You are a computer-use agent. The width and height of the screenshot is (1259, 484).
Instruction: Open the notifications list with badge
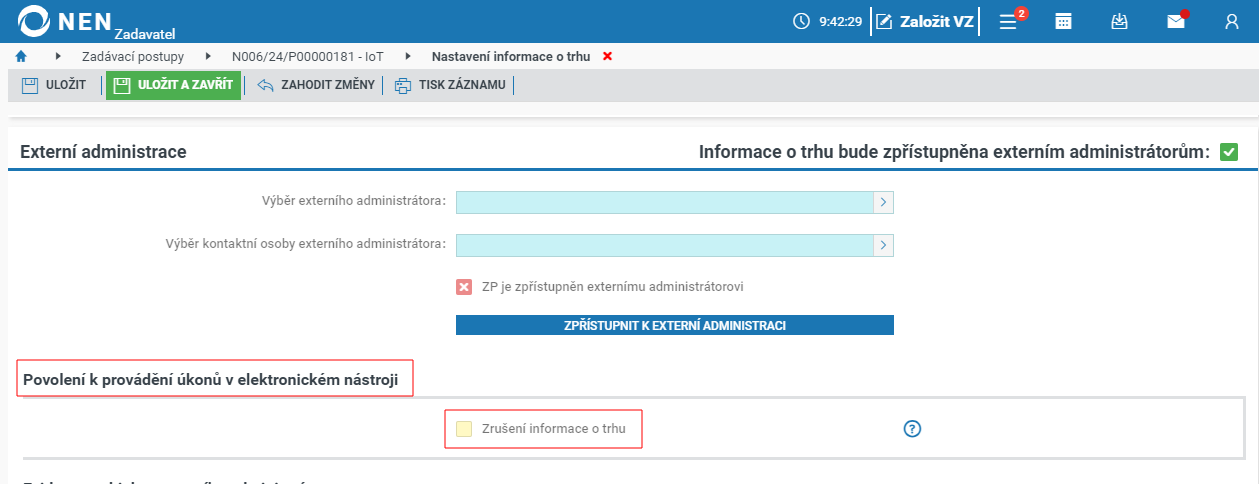1009,21
